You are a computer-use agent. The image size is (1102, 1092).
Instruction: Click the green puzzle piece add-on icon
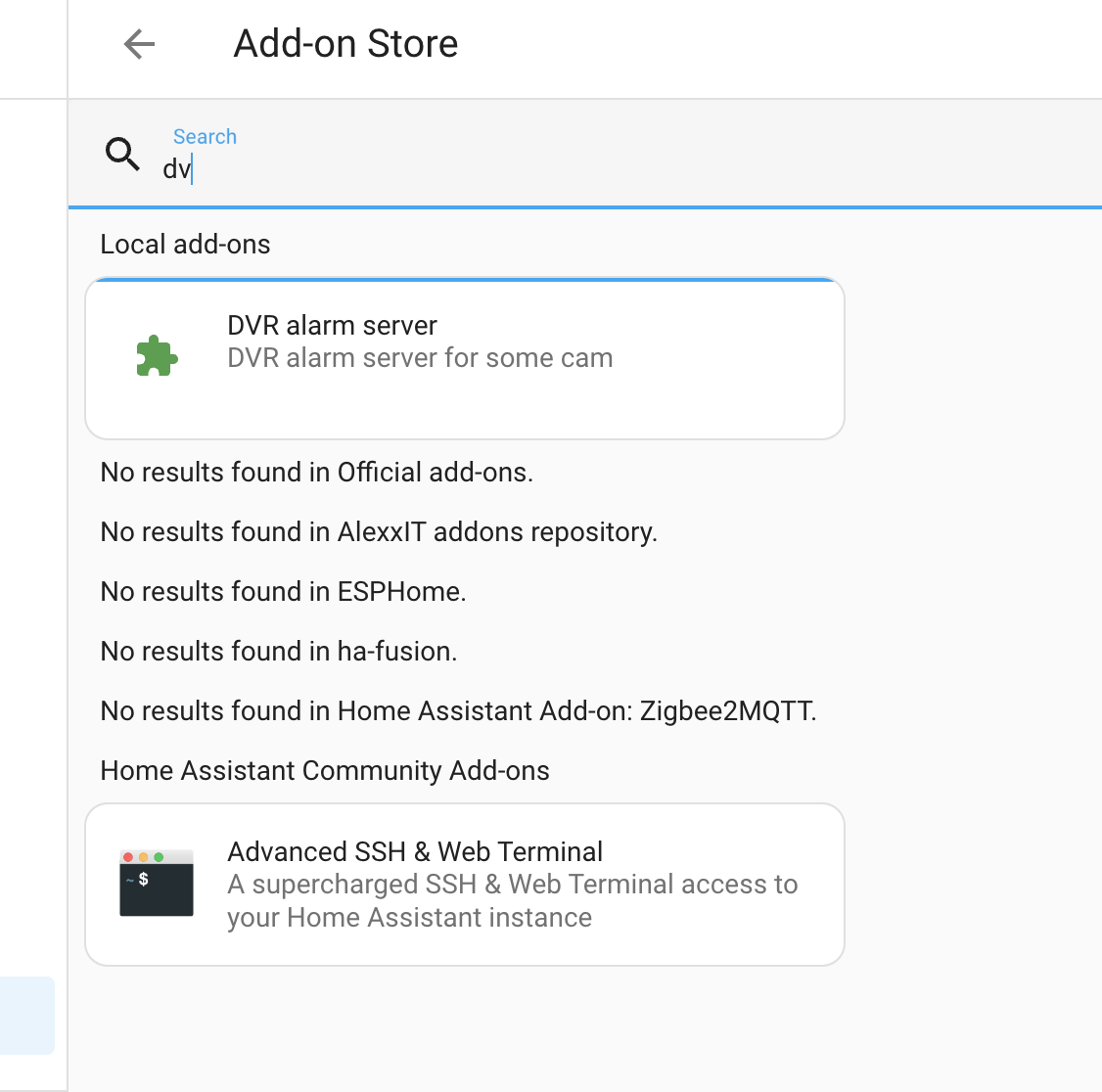click(157, 356)
